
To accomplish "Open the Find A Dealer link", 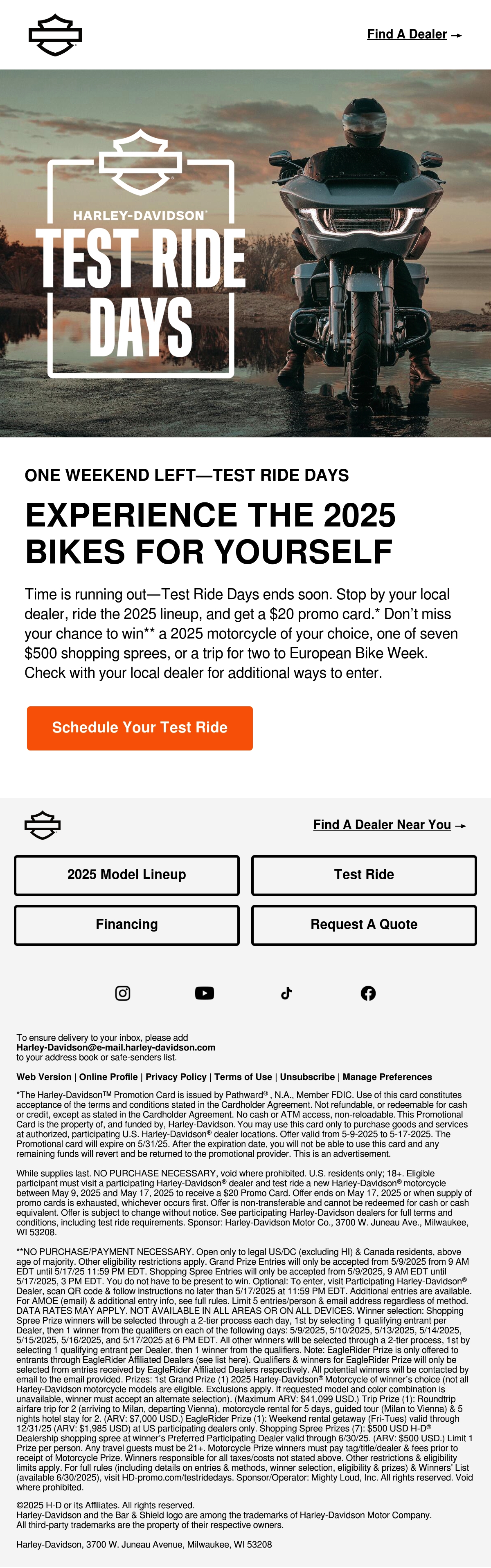I will (x=414, y=34).
